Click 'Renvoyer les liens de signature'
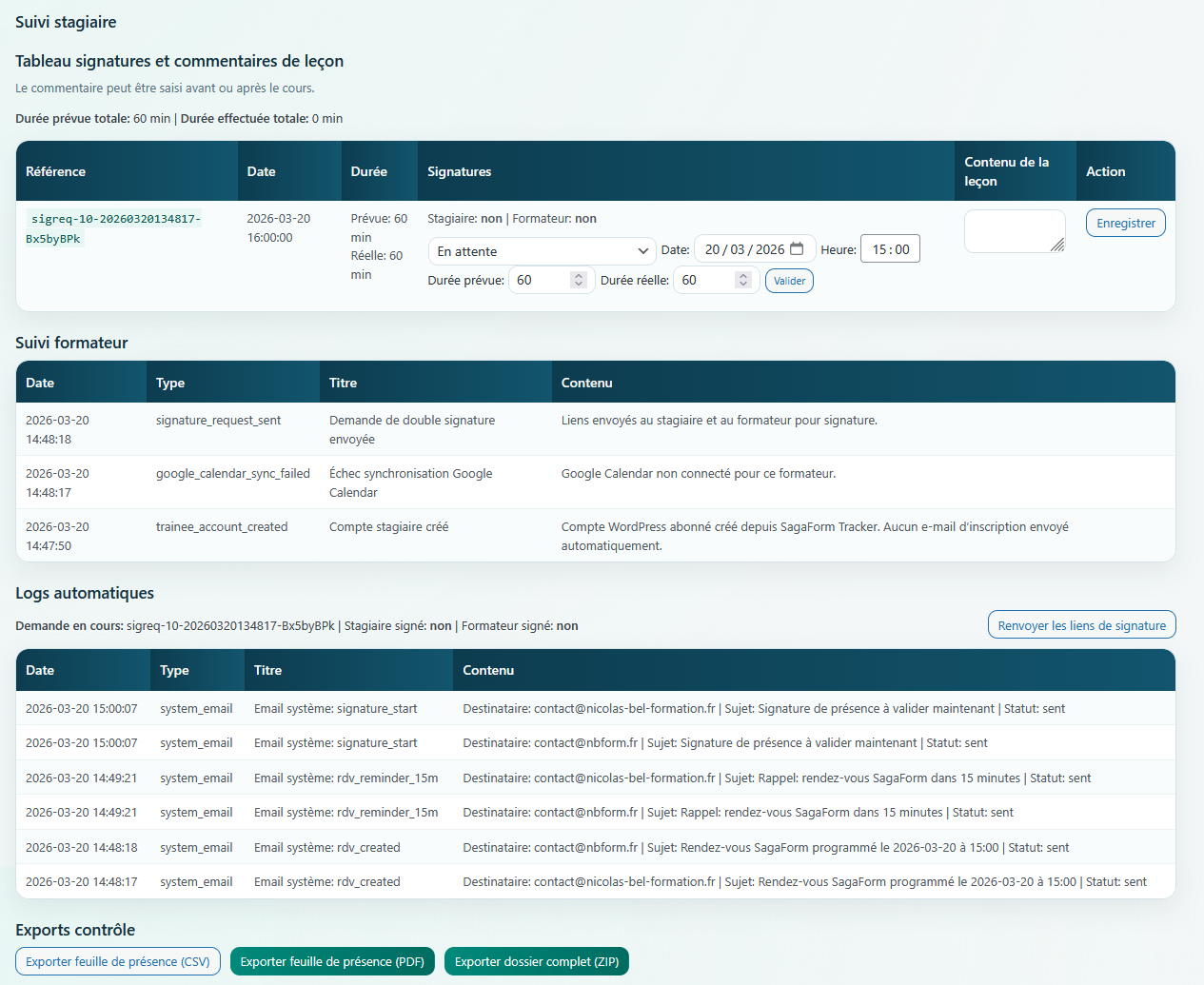Viewport: 1204px width, 985px height. pyautogui.click(x=1081, y=625)
